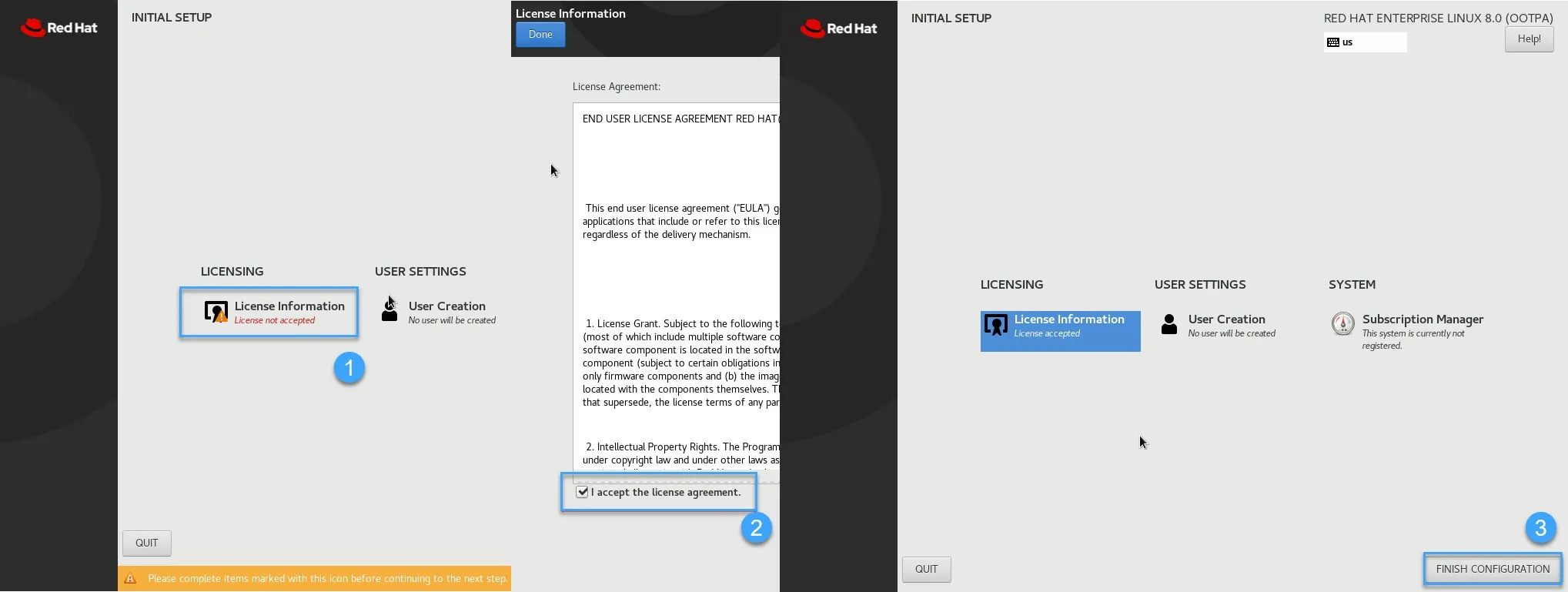Toggle 'I accept the license agreement' checkbox
Viewport: 1568px width, 592px height.
point(583,493)
